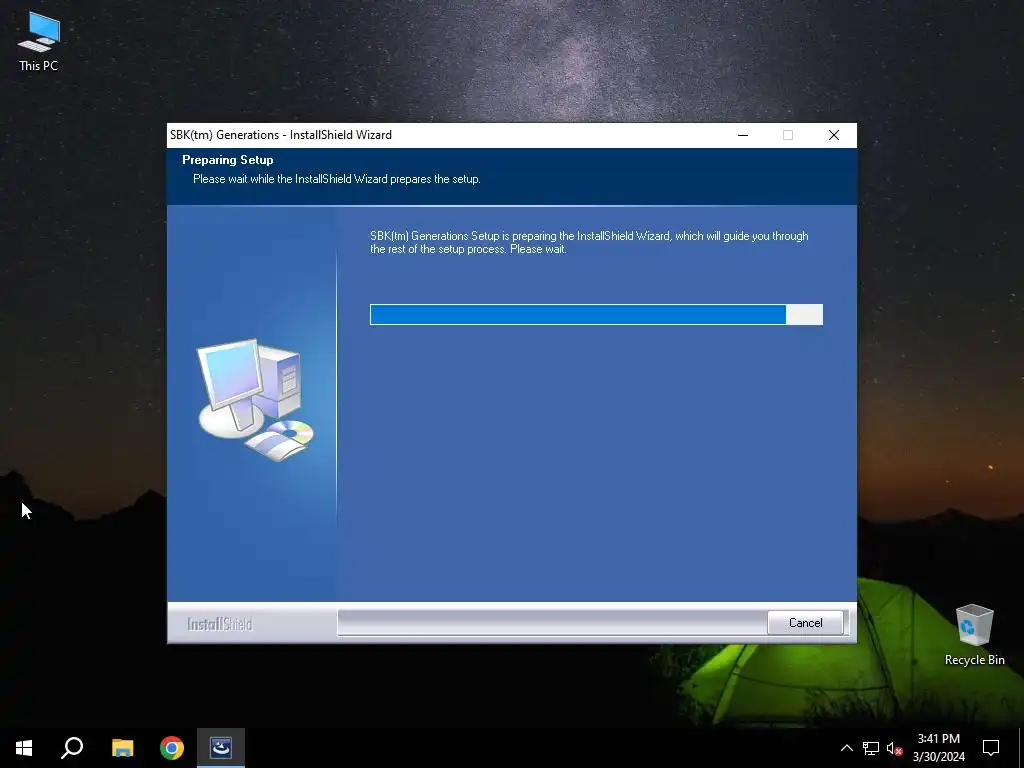Screen dimensions: 1024x768
Task: Expand hidden system tray icons chevron
Action: (846, 748)
